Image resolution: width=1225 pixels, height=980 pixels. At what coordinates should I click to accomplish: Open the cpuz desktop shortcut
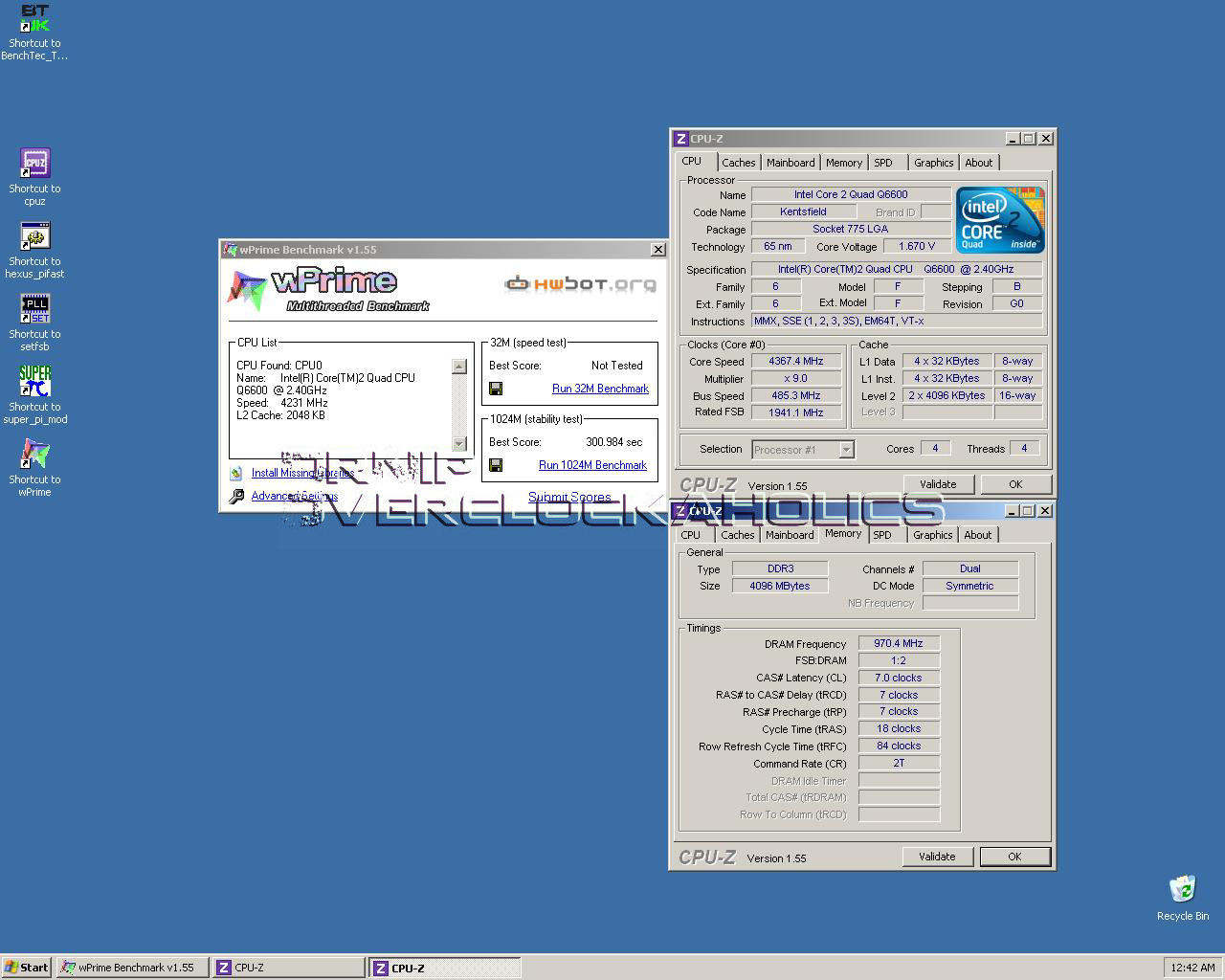[34, 164]
